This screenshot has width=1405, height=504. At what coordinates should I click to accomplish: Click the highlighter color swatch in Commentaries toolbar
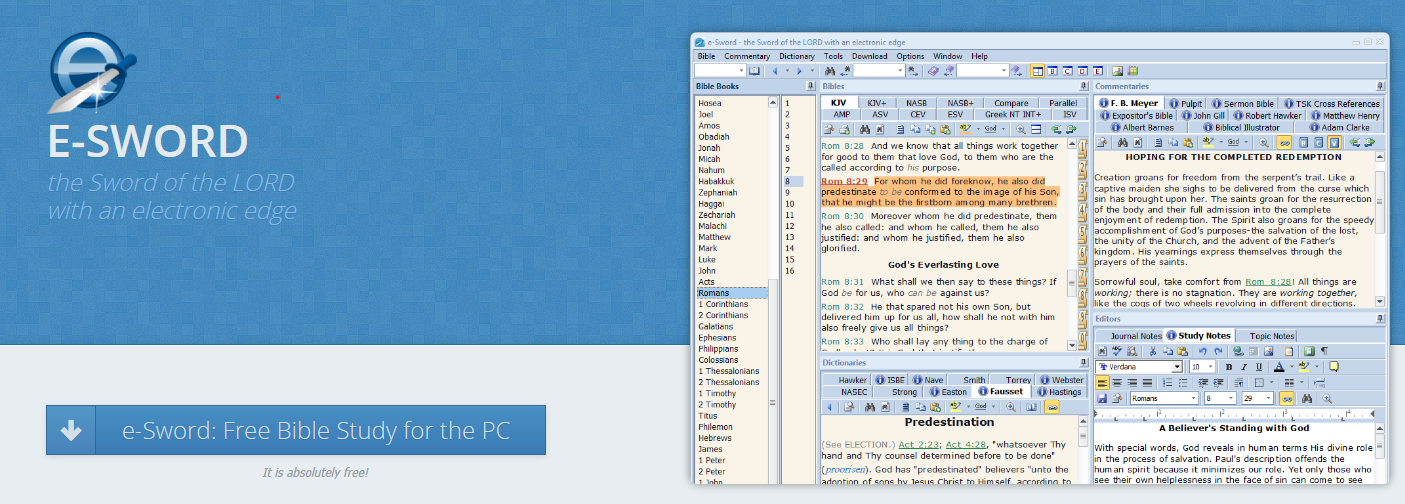1208,143
